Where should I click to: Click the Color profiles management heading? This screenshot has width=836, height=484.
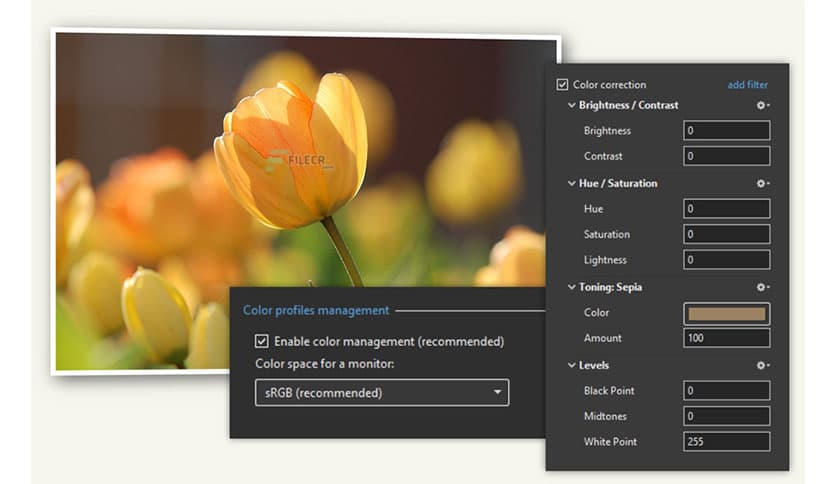pos(316,310)
